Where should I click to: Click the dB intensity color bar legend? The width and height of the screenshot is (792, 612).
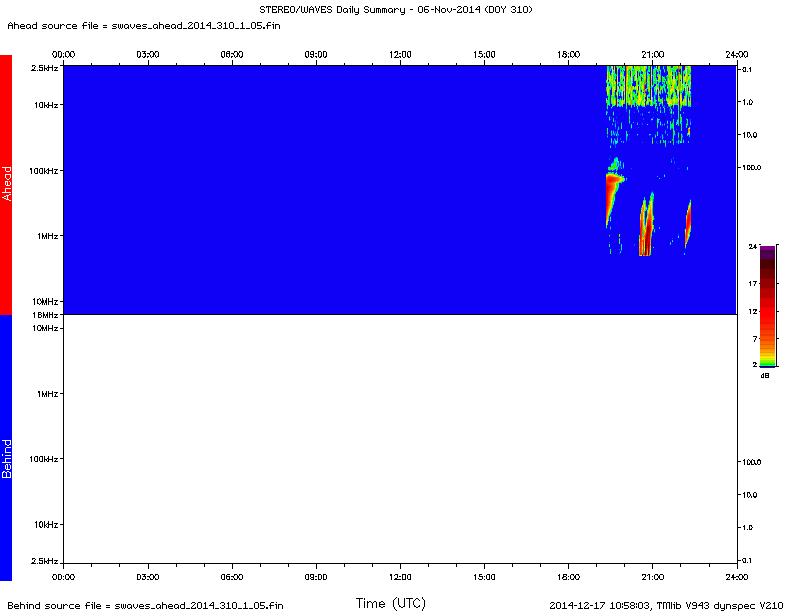[x=767, y=306]
